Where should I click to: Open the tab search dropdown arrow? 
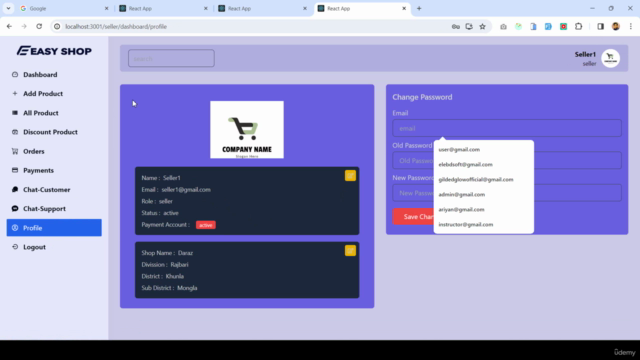8,8
